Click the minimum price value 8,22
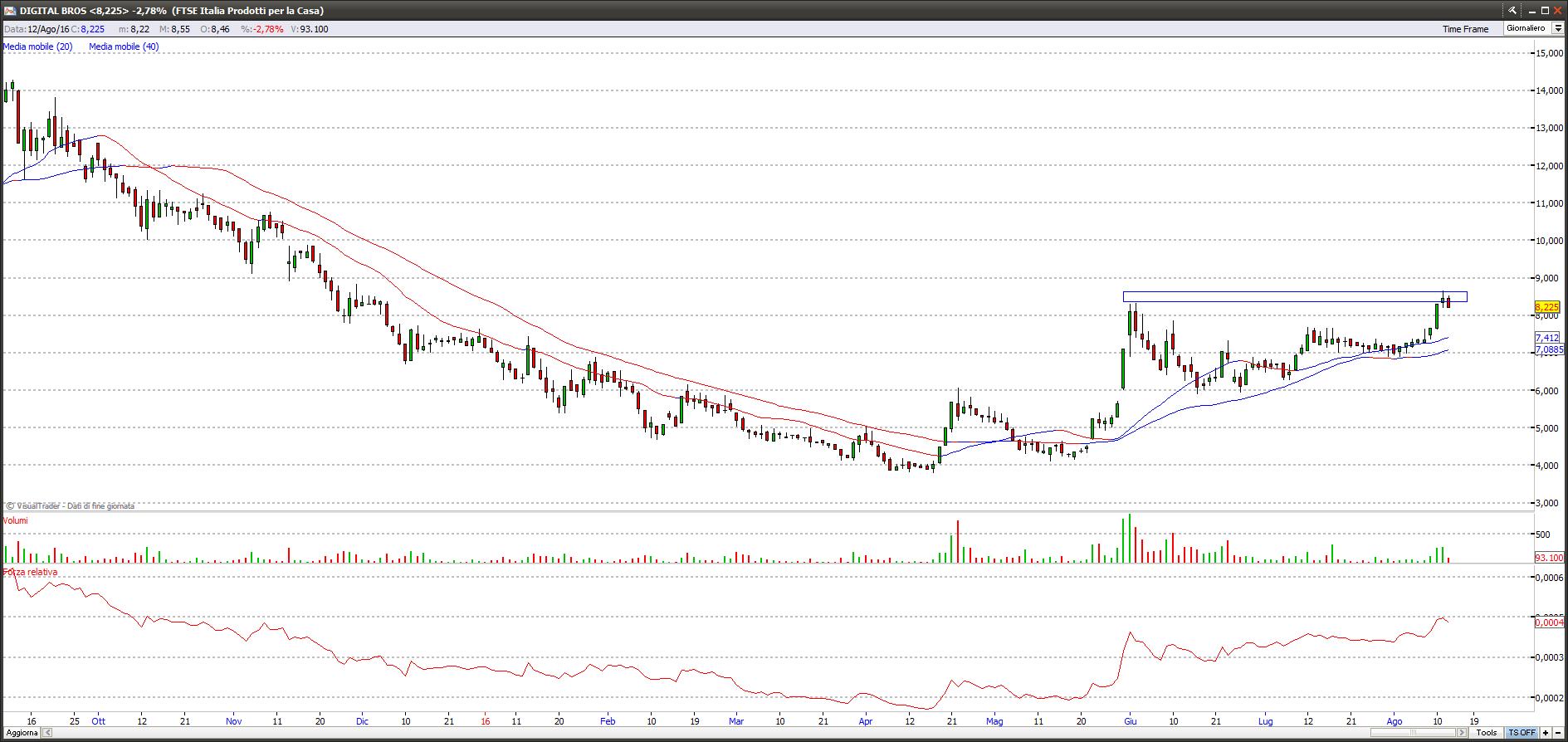 [140, 29]
